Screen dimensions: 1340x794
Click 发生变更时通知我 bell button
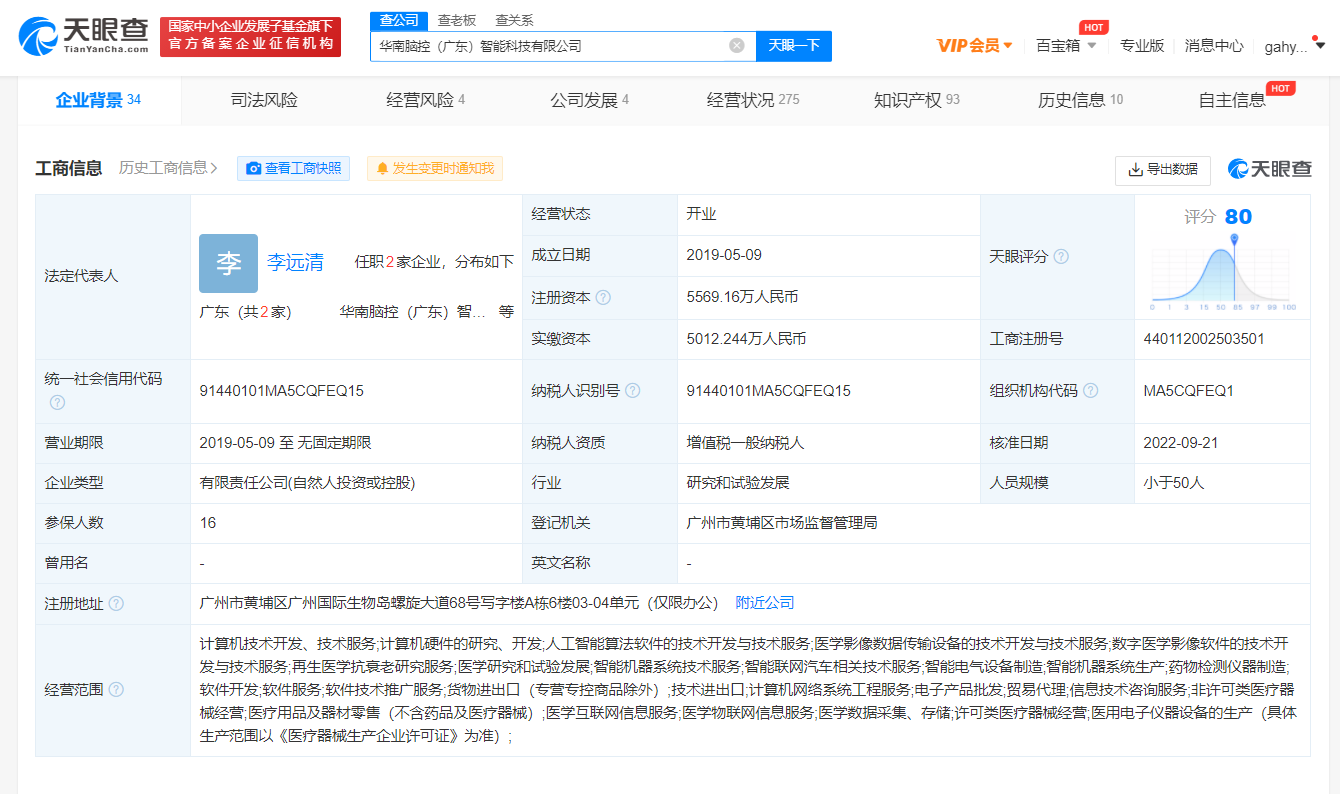click(435, 169)
